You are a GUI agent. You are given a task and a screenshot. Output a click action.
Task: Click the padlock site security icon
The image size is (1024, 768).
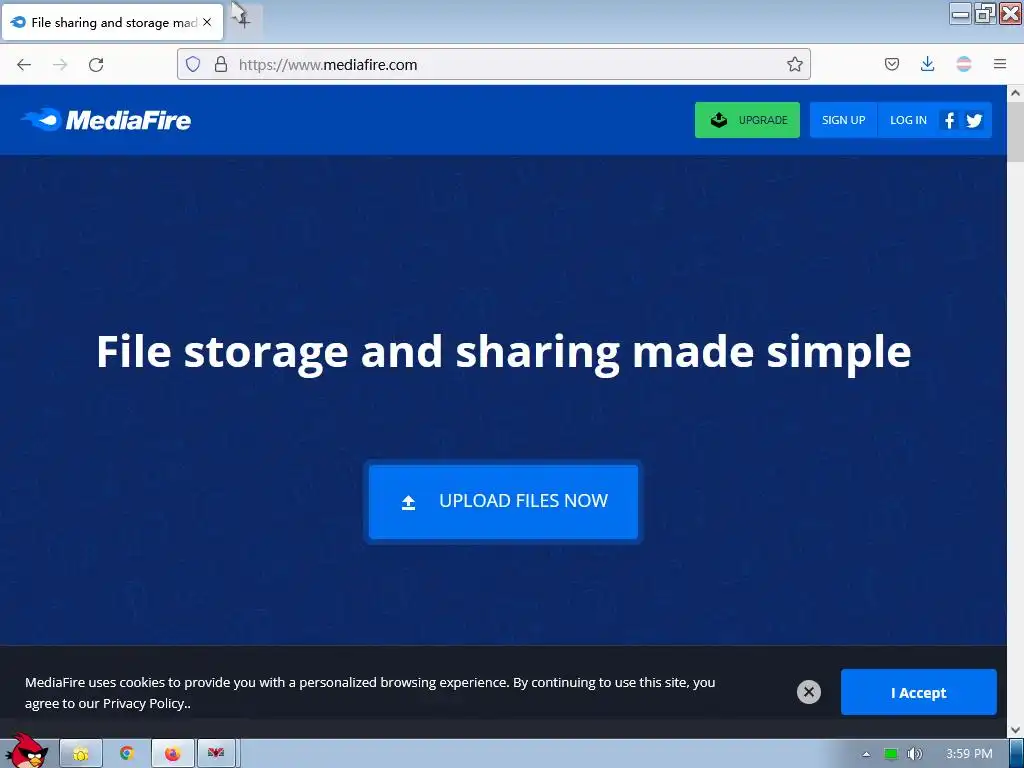coord(221,64)
